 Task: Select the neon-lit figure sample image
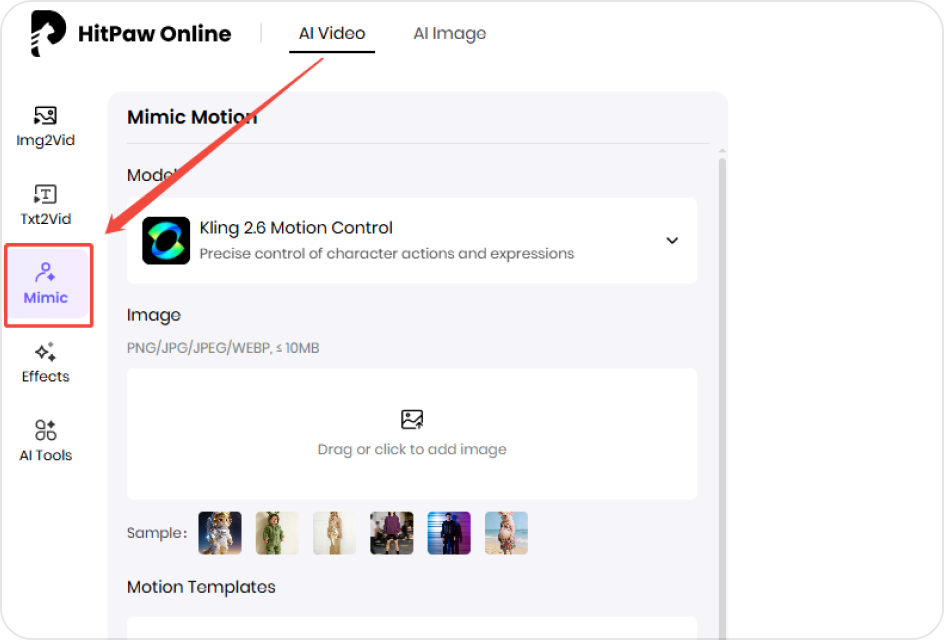point(448,532)
